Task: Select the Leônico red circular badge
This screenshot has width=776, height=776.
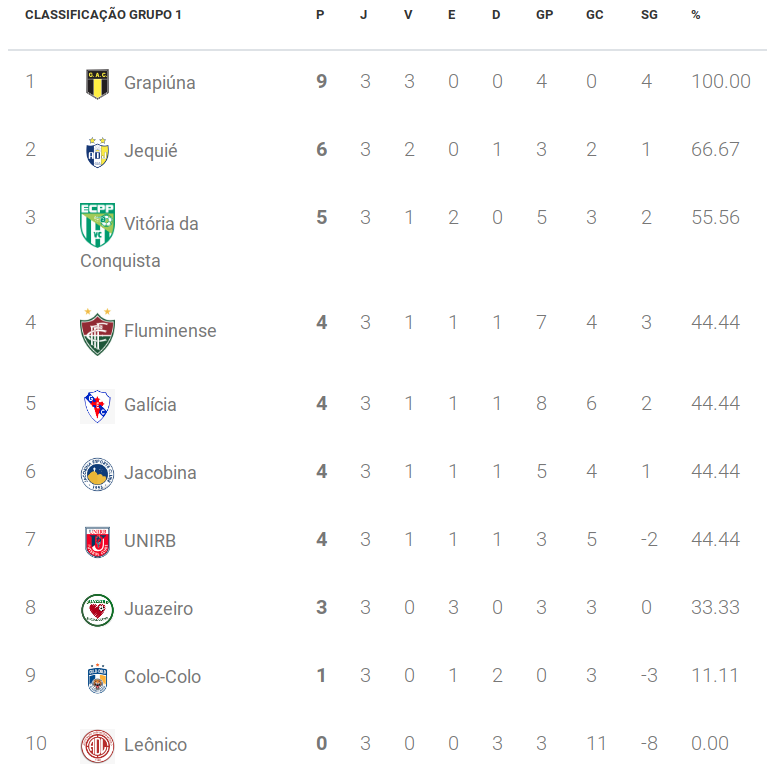Action: click(x=97, y=746)
